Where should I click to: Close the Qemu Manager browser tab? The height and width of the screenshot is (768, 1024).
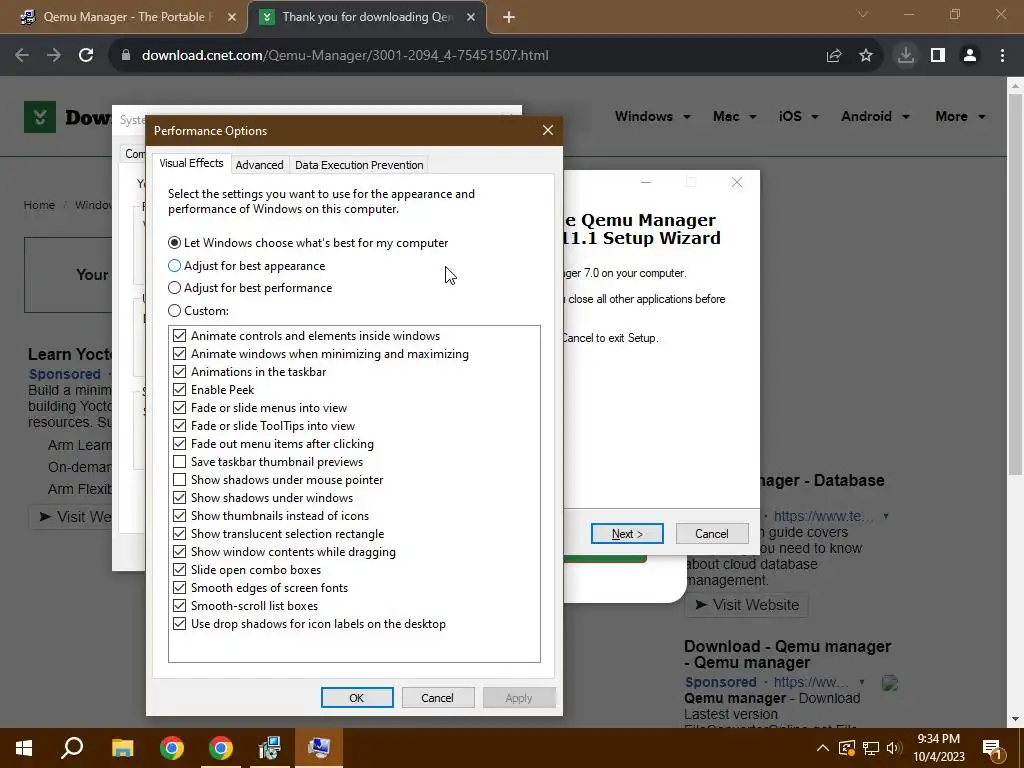tap(232, 17)
